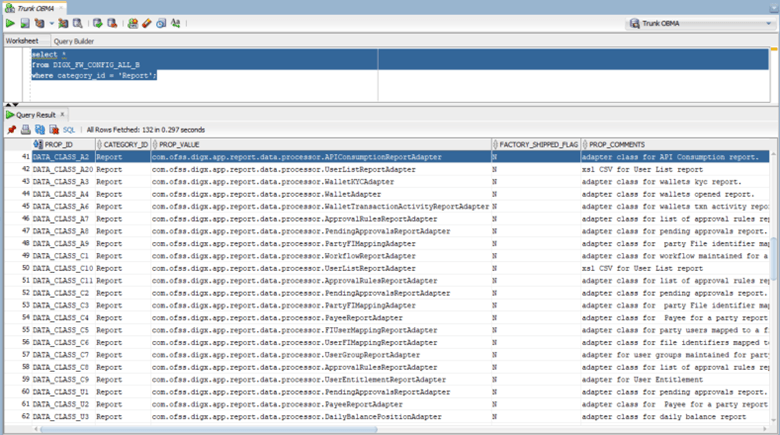Click the Rollback toolbar icon
Image resolution: width=780 pixels, height=435 pixels.
click(x=112, y=23)
